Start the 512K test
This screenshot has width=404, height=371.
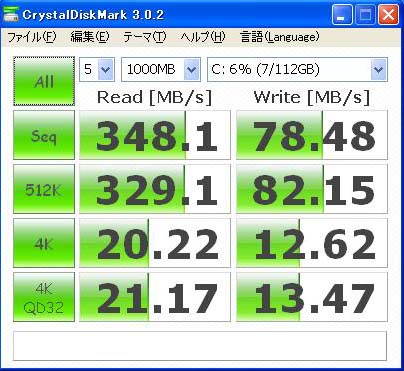pyautogui.click(x=44, y=189)
